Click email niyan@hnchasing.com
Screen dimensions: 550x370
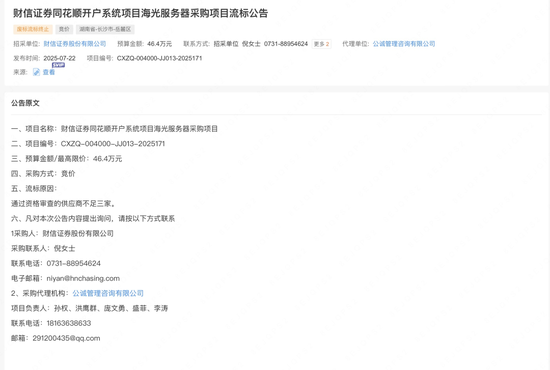point(83,278)
